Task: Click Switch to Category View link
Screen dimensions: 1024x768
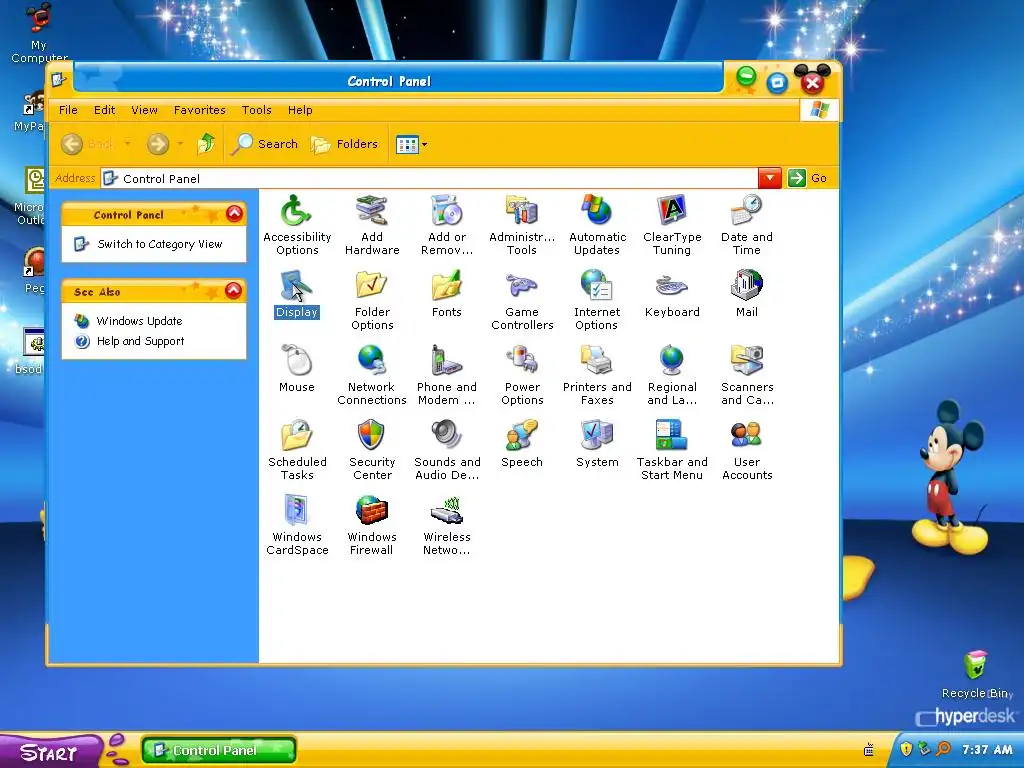Action: pyautogui.click(x=160, y=244)
